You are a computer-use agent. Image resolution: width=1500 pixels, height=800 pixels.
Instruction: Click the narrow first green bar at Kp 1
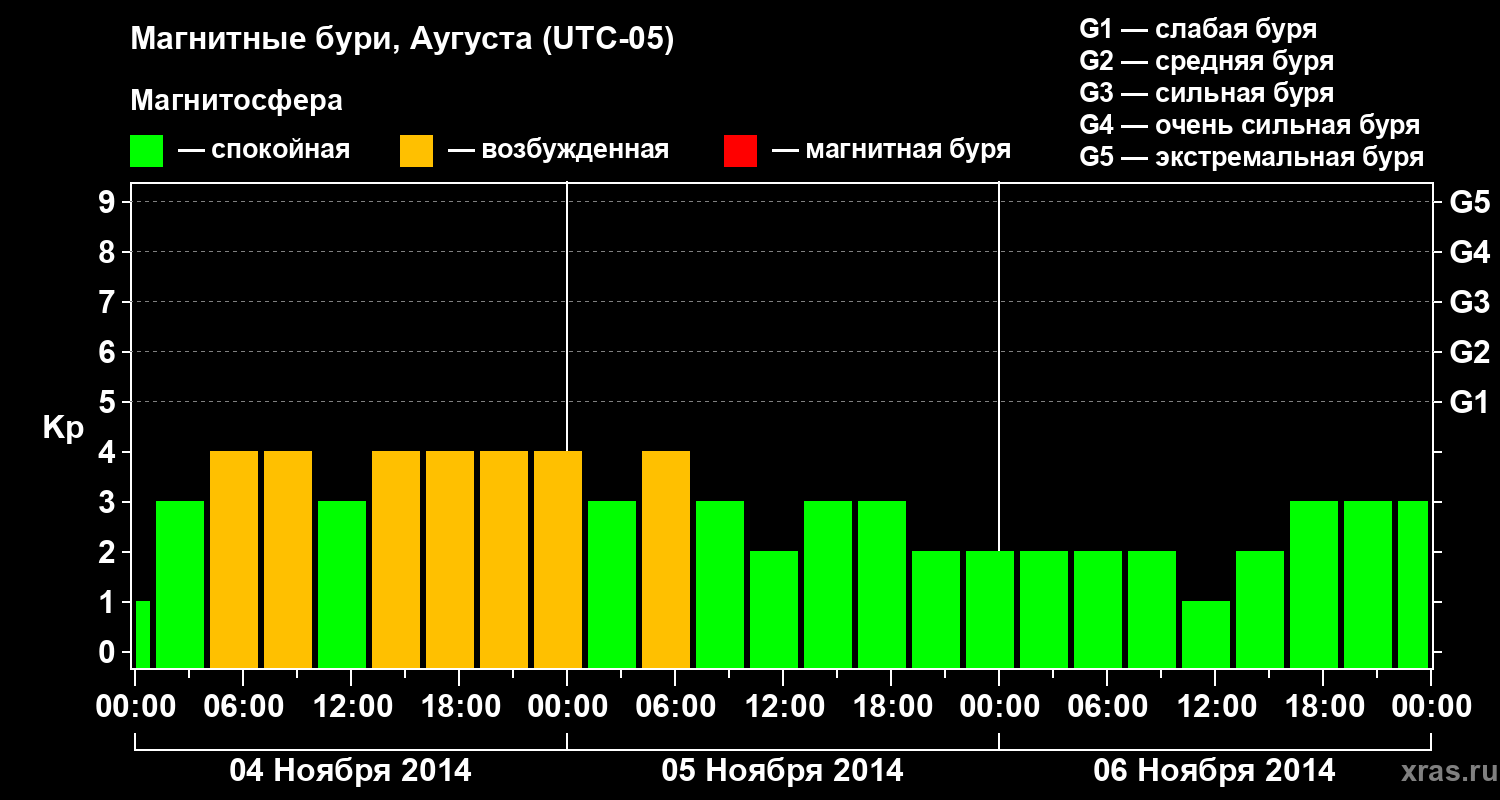click(x=142, y=634)
